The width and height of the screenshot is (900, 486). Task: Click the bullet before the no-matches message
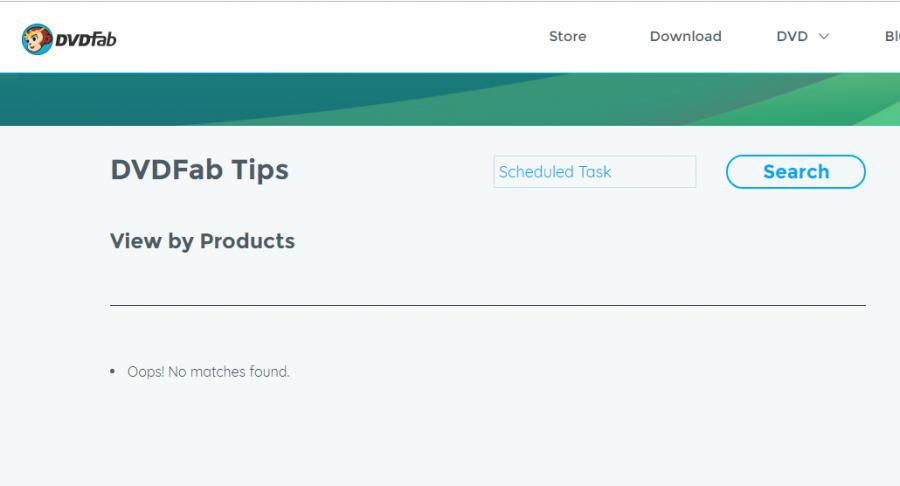click(x=112, y=372)
